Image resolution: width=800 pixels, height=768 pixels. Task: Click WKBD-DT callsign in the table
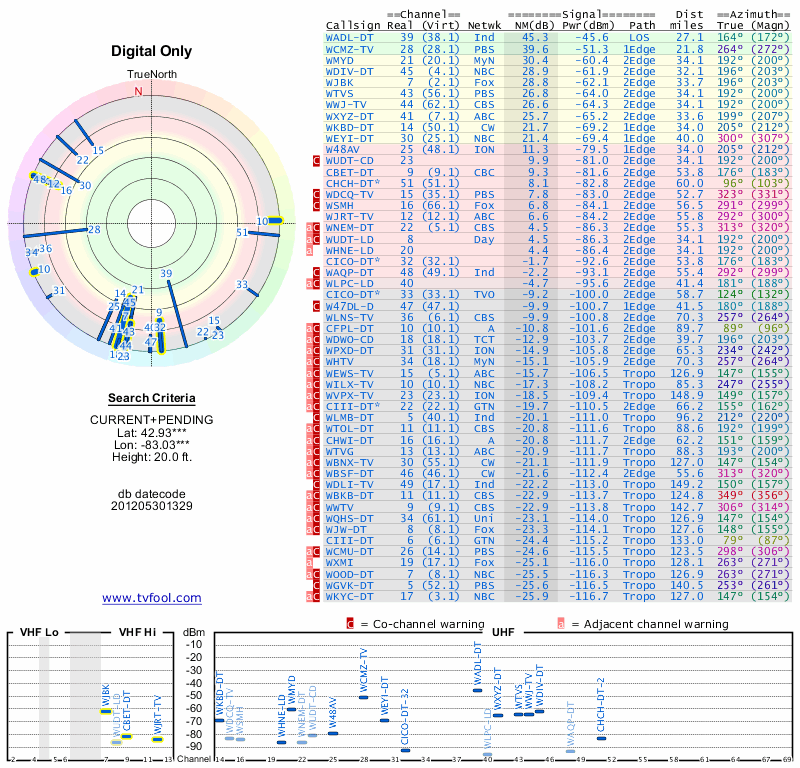click(x=349, y=128)
